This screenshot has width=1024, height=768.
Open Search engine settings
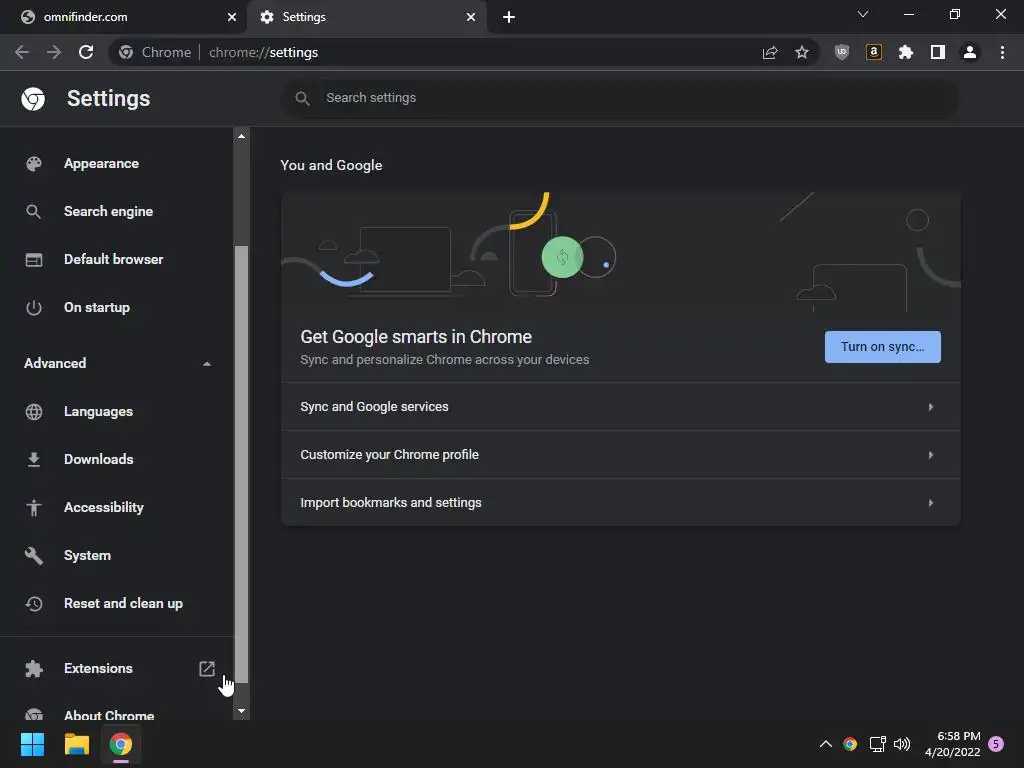pyautogui.click(x=108, y=212)
